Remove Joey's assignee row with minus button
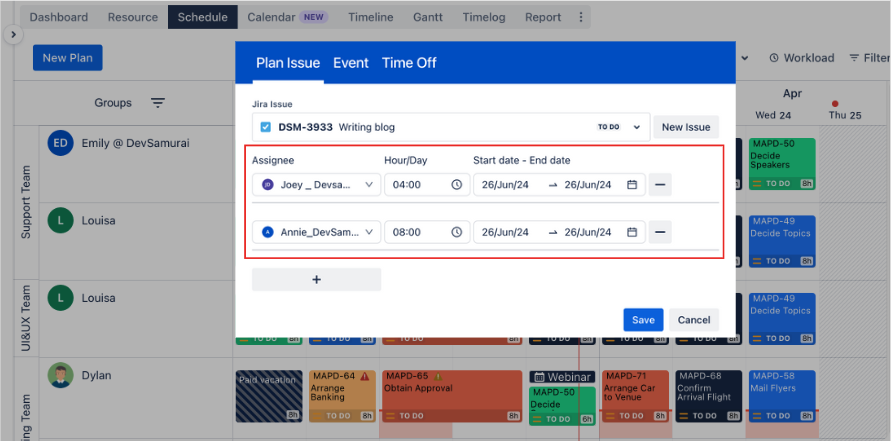Image resolution: width=891 pixels, height=441 pixels. click(x=660, y=185)
